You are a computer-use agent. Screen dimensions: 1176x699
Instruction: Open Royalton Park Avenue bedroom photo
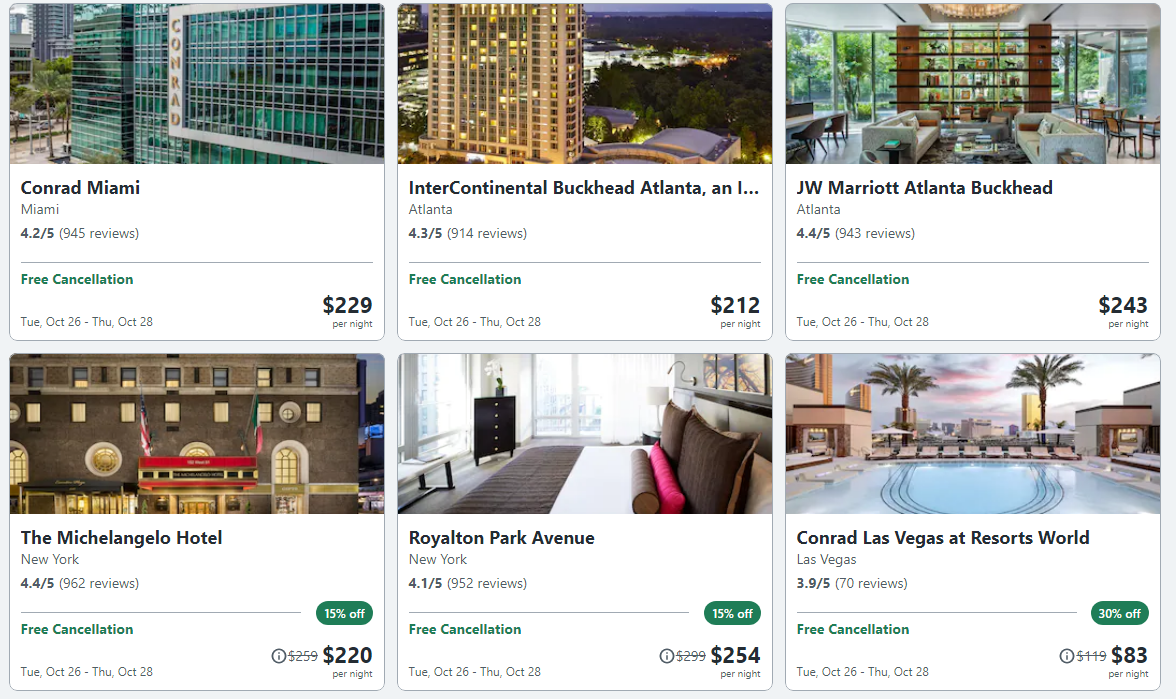(x=585, y=434)
